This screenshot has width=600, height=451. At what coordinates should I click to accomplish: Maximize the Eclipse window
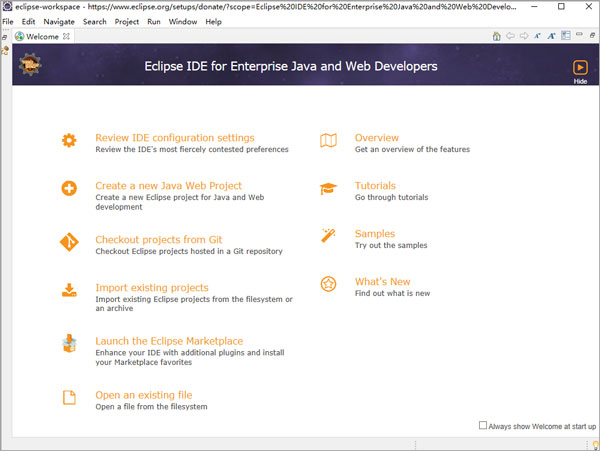point(561,7)
